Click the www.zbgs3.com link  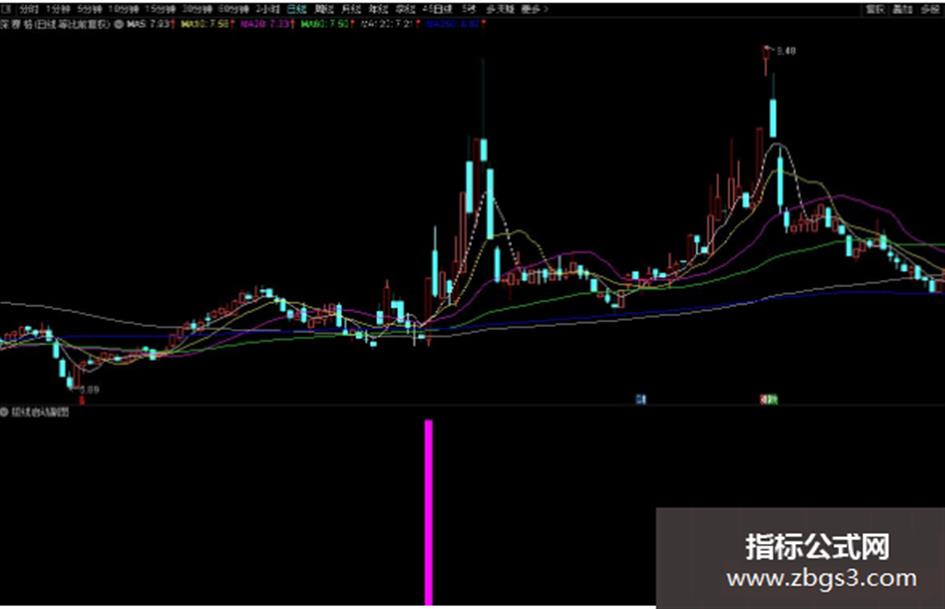point(821,578)
